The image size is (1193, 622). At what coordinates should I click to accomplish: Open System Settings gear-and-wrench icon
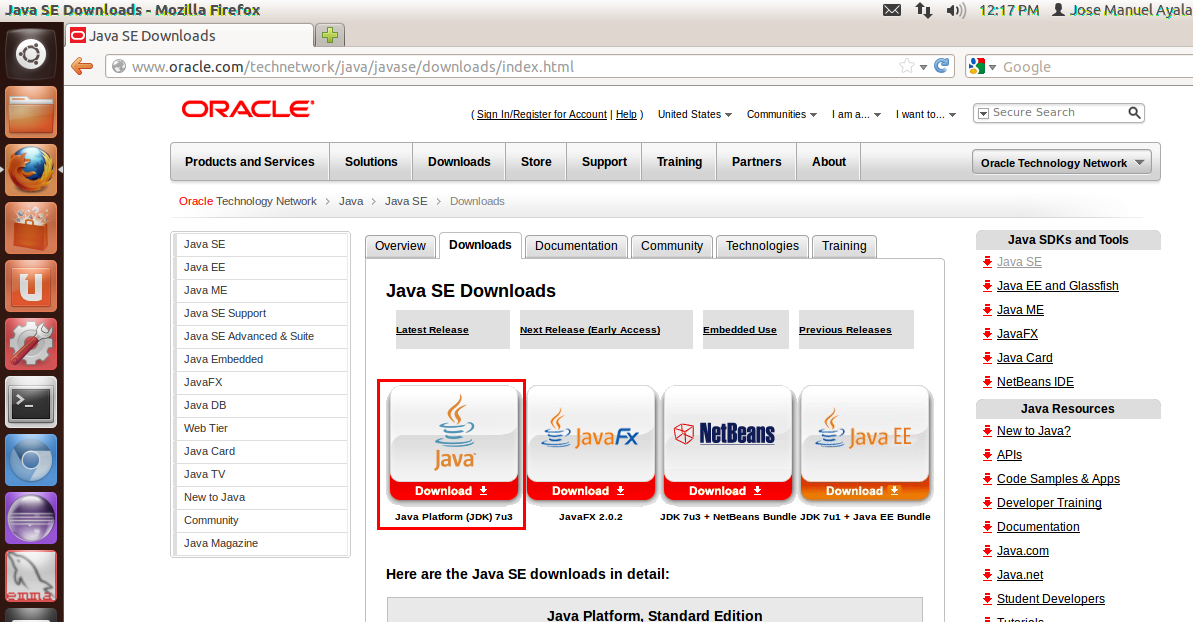click(30, 344)
